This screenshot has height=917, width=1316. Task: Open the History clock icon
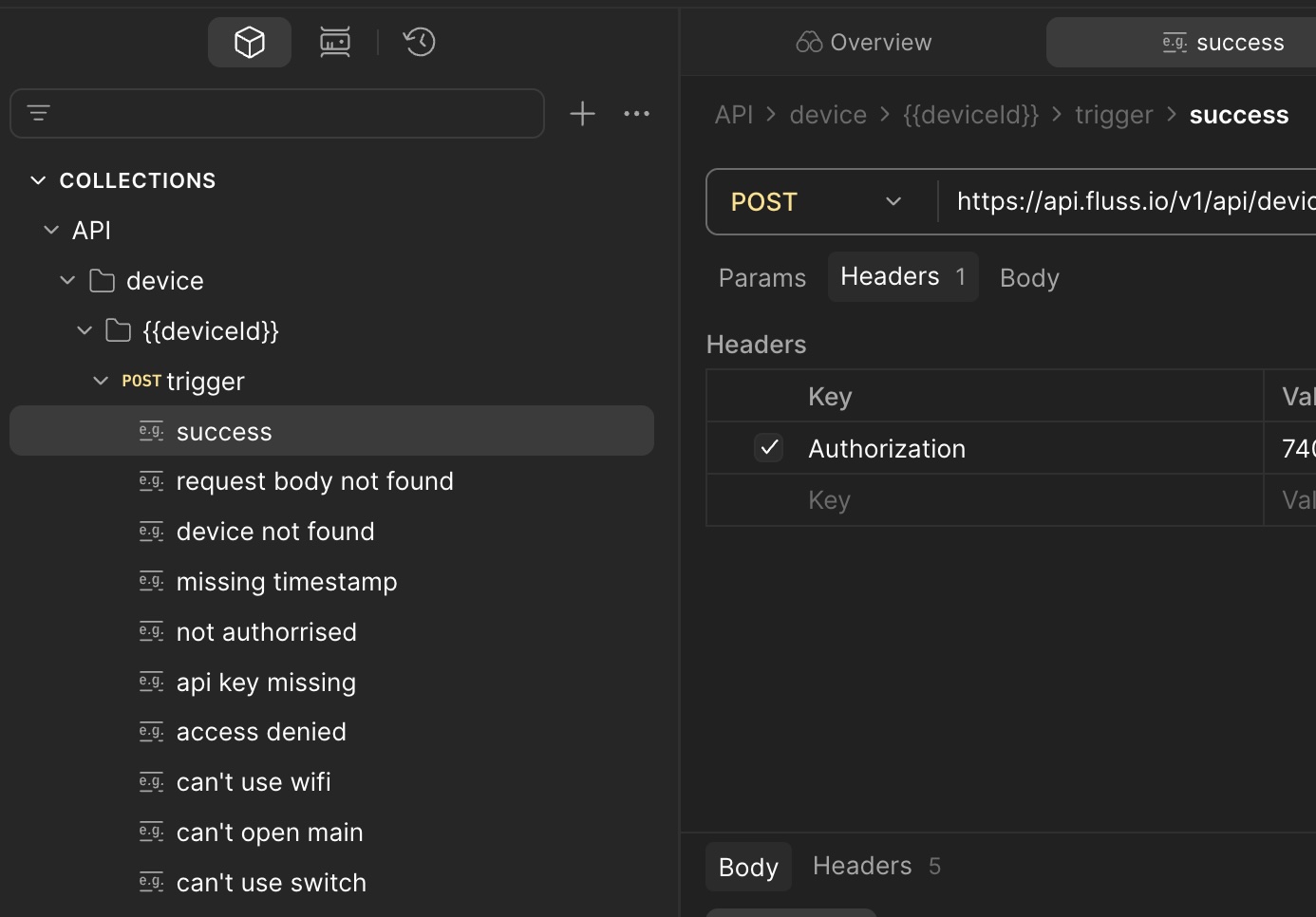click(419, 42)
